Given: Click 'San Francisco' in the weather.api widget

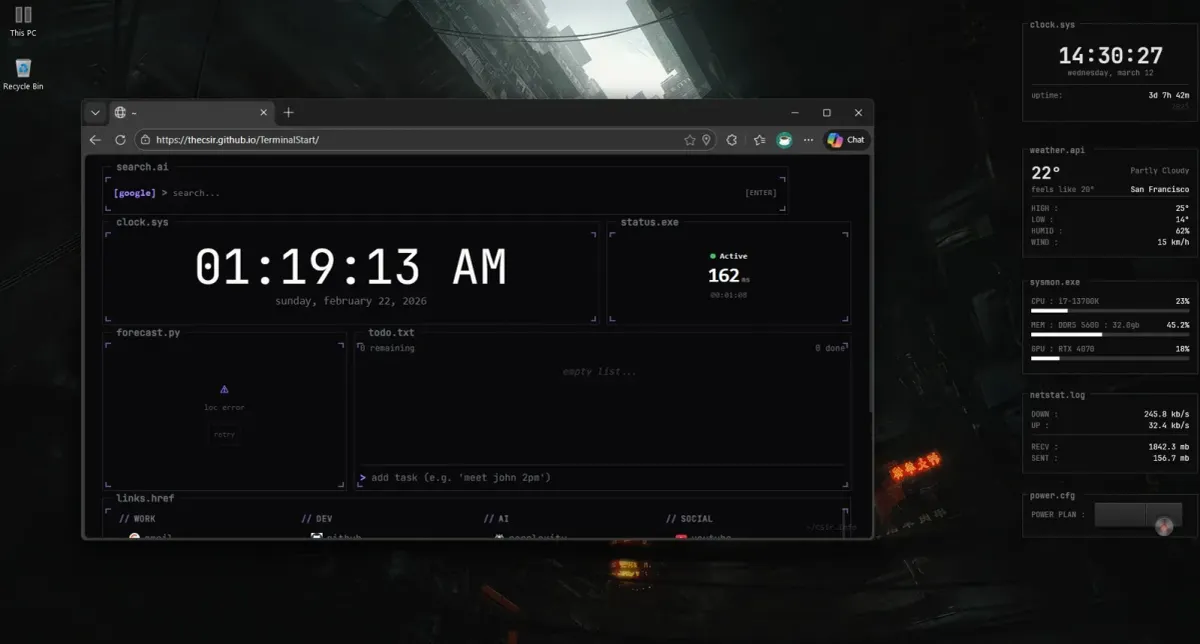Looking at the screenshot, I should click(1160, 189).
